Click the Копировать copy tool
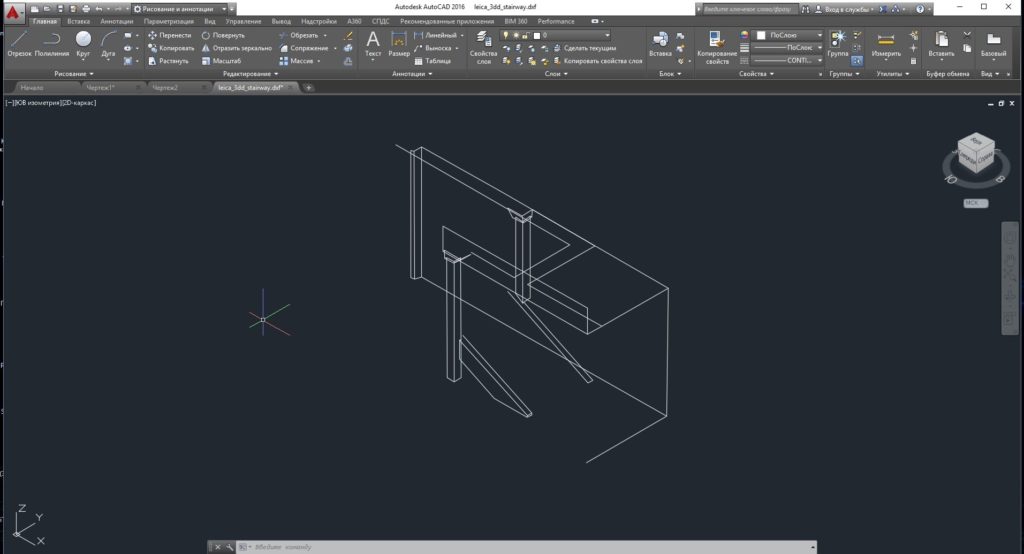This screenshot has width=1024, height=554. (171, 48)
